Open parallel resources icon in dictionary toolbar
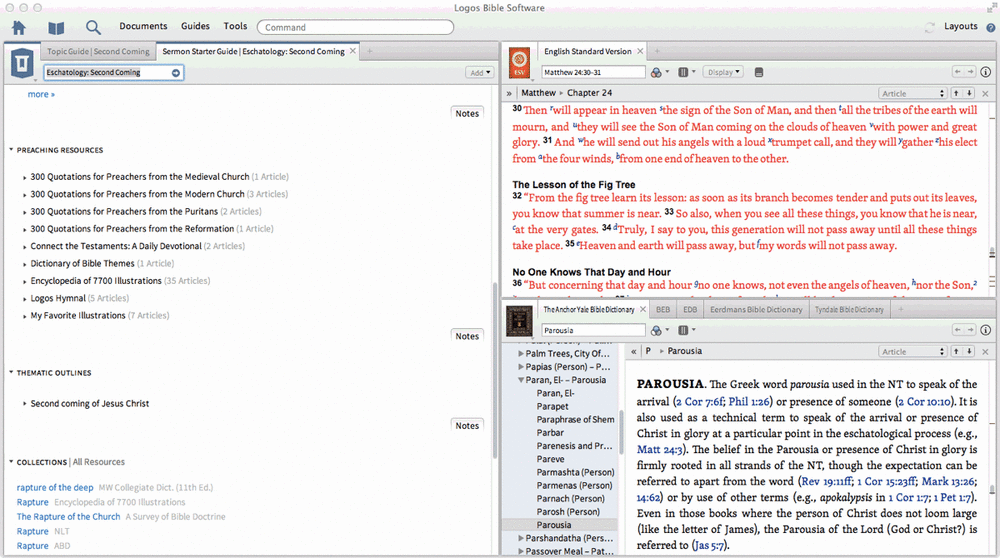This screenshot has width=1000, height=558. coord(656,330)
